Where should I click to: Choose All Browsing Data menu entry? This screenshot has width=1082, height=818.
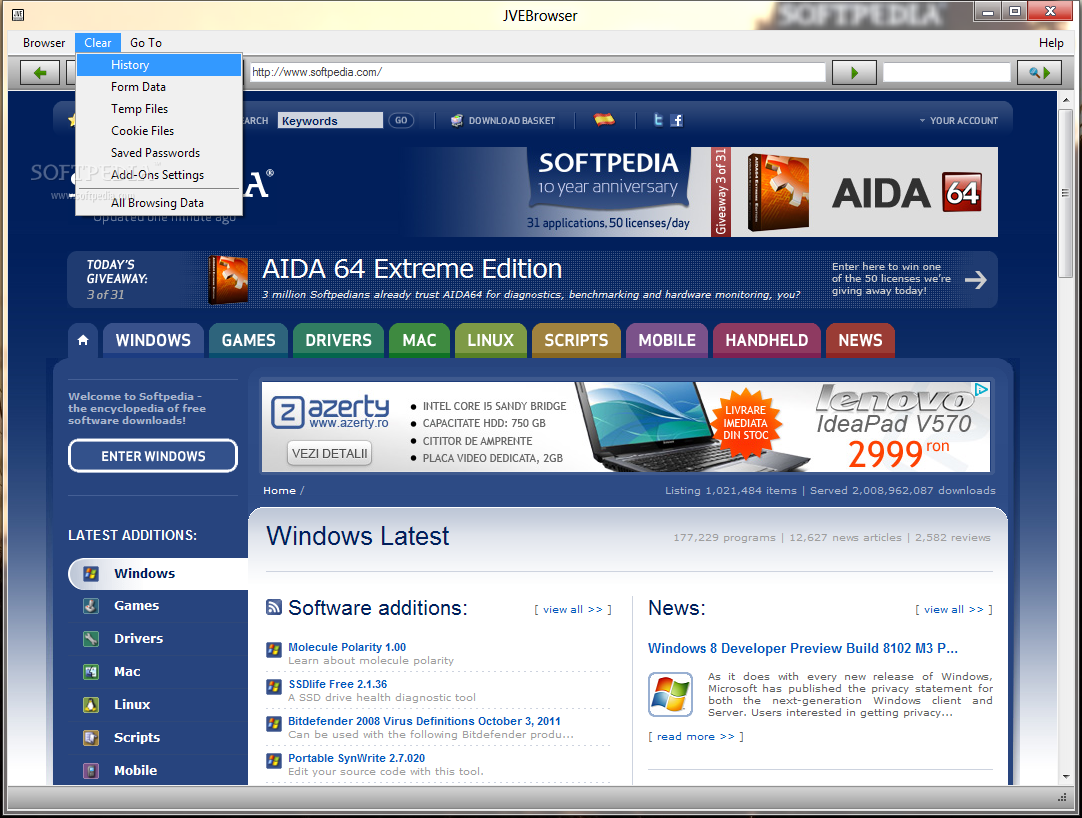click(x=159, y=203)
